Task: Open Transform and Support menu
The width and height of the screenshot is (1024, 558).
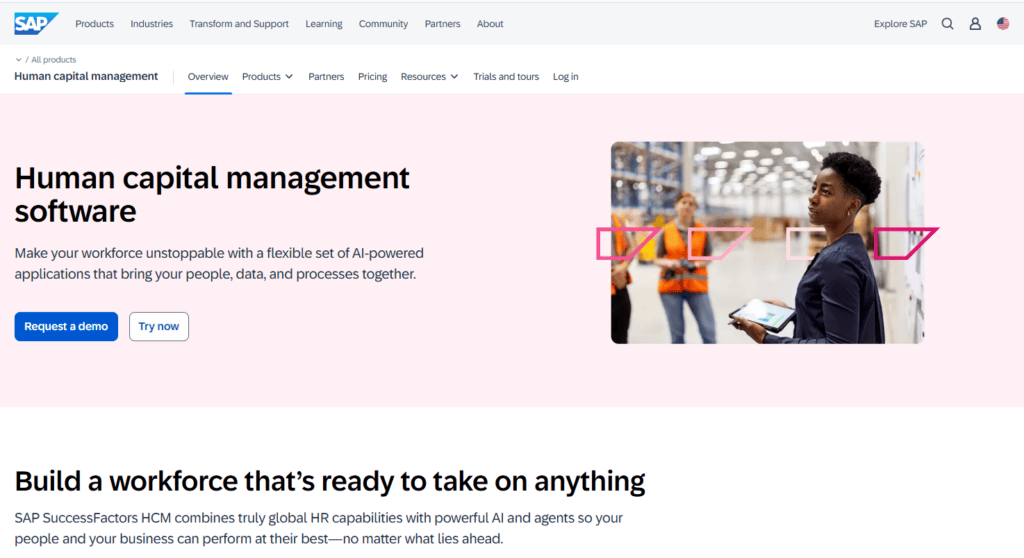Action: coord(239,24)
